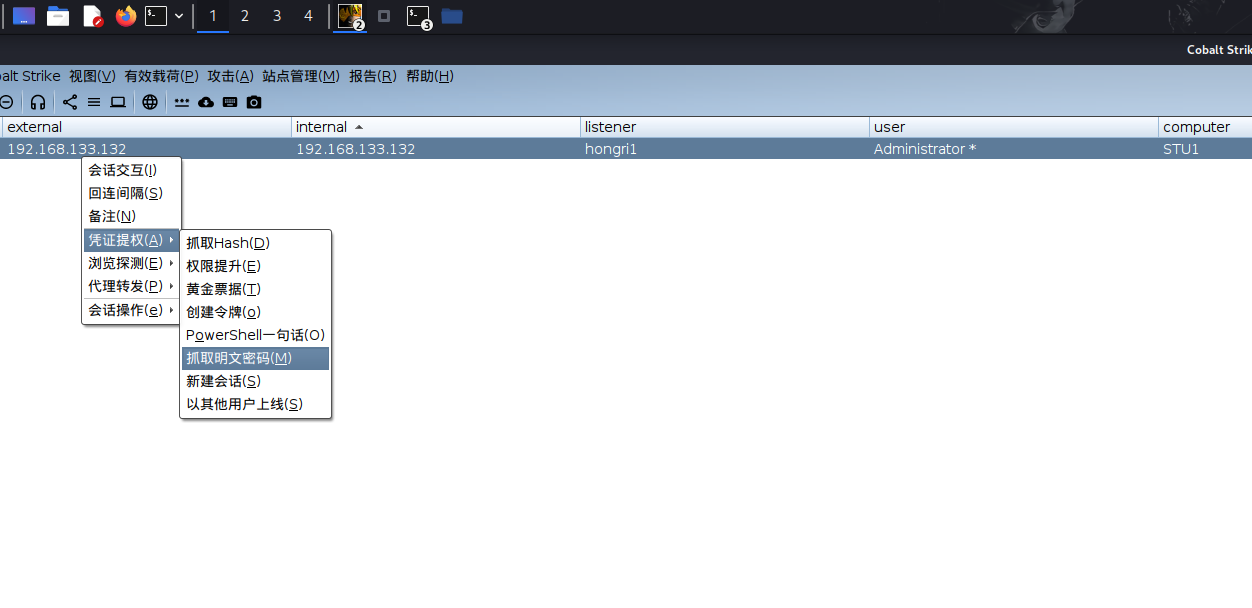
Task: Click the laptop targets view icon
Action: pos(118,102)
